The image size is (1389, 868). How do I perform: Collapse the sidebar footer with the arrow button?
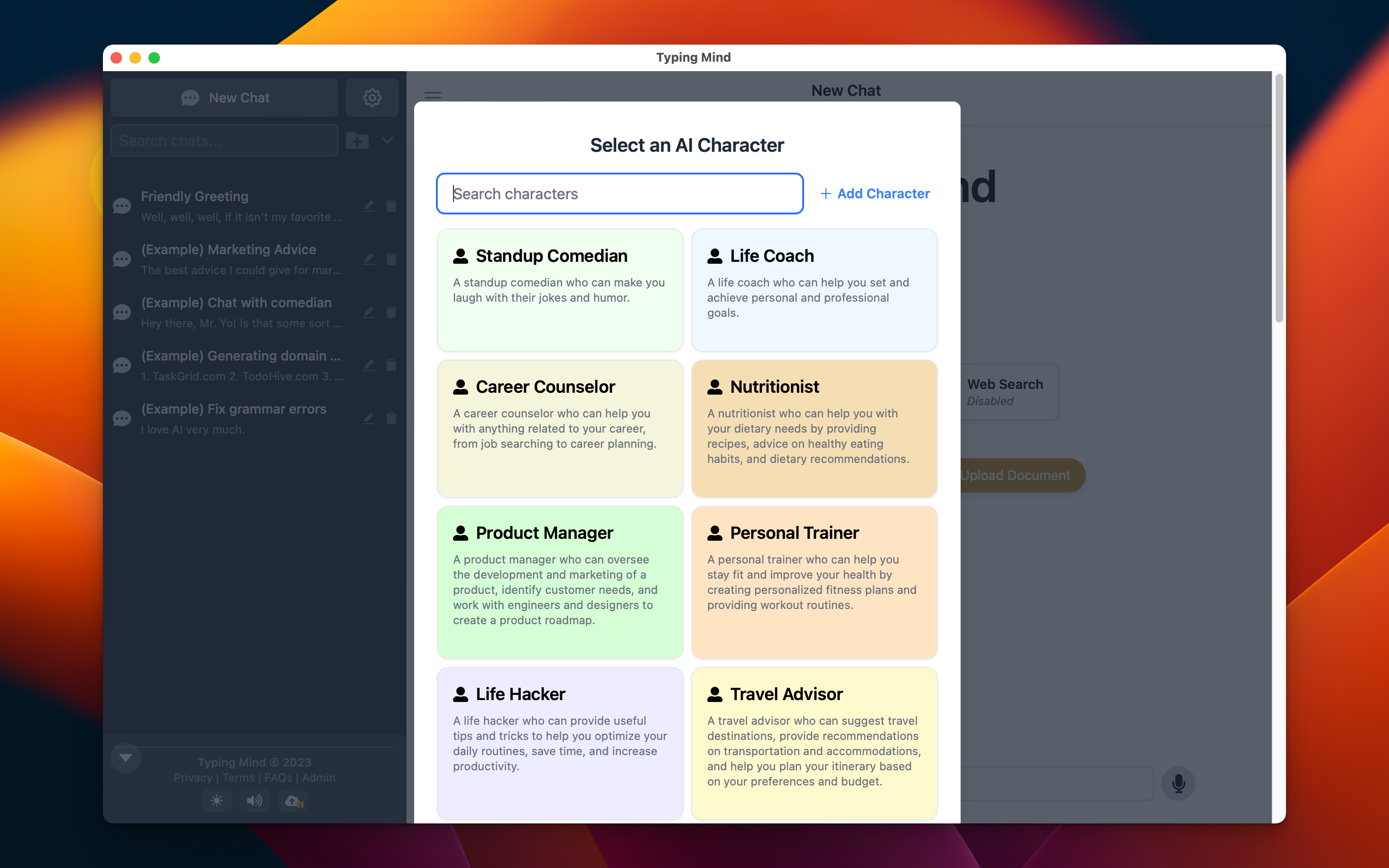(125, 757)
